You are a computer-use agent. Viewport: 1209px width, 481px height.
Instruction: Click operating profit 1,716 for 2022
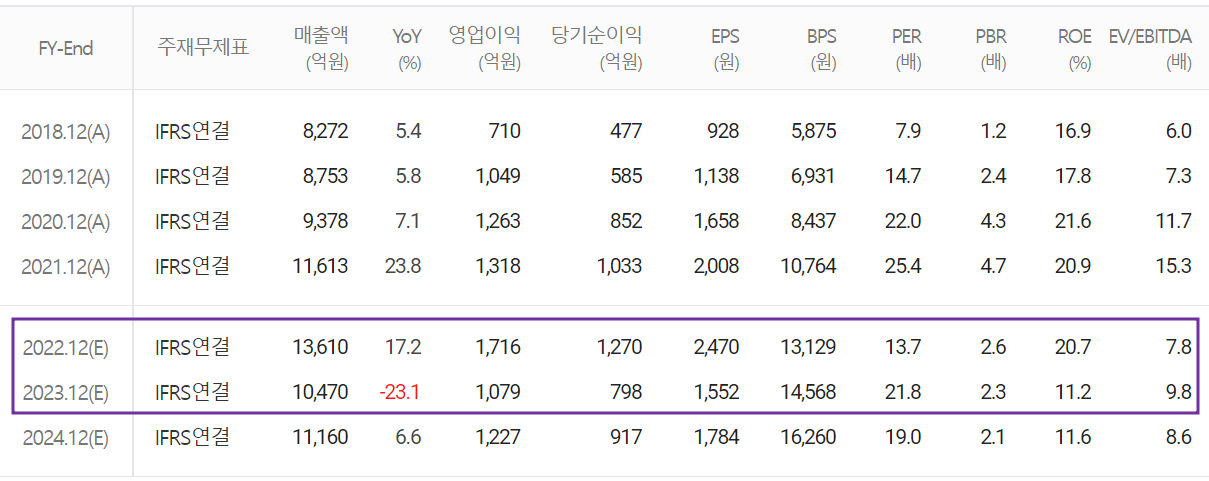[498, 347]
